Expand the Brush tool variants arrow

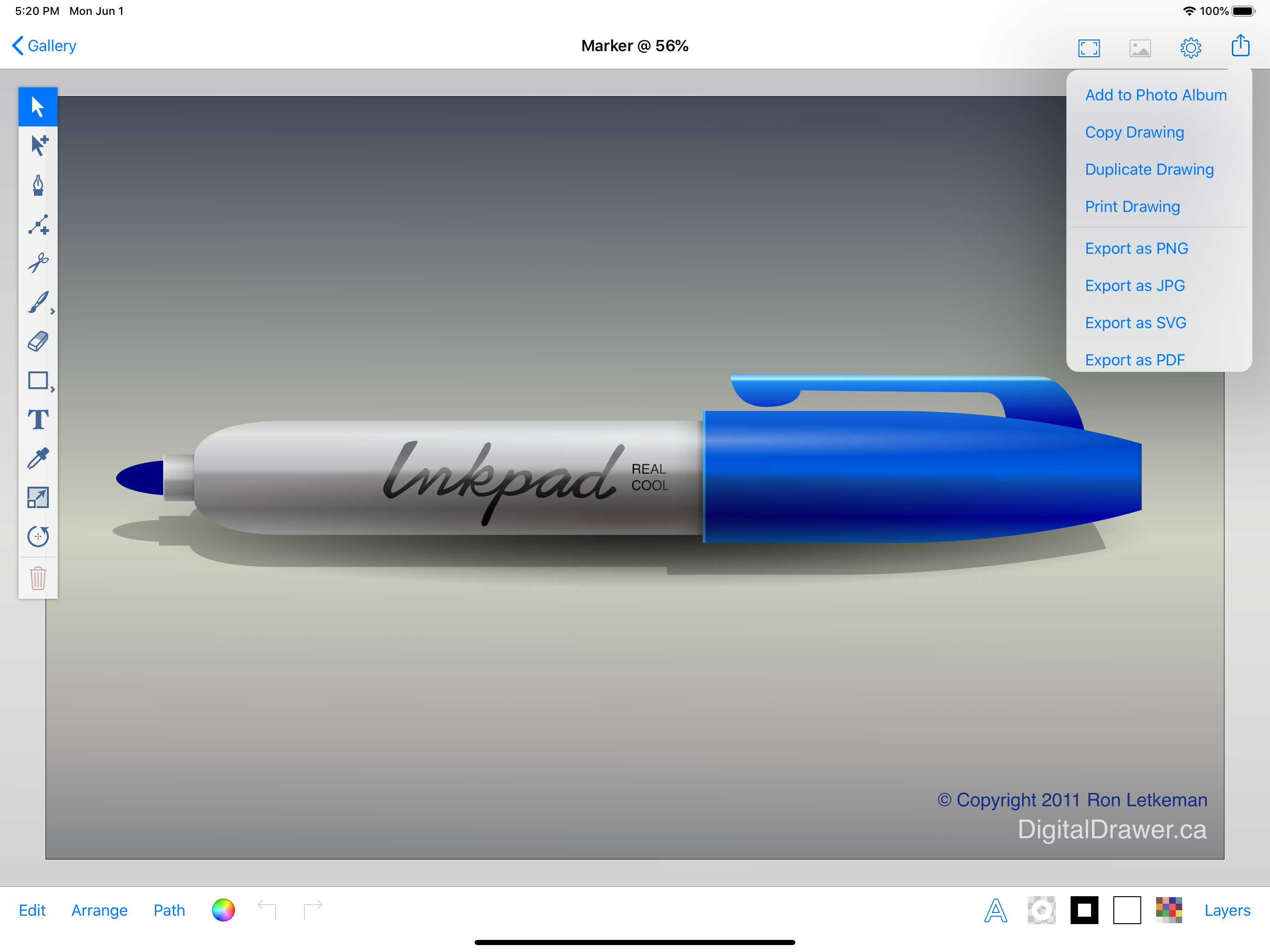pyautogui.click(x=52, y=312)
